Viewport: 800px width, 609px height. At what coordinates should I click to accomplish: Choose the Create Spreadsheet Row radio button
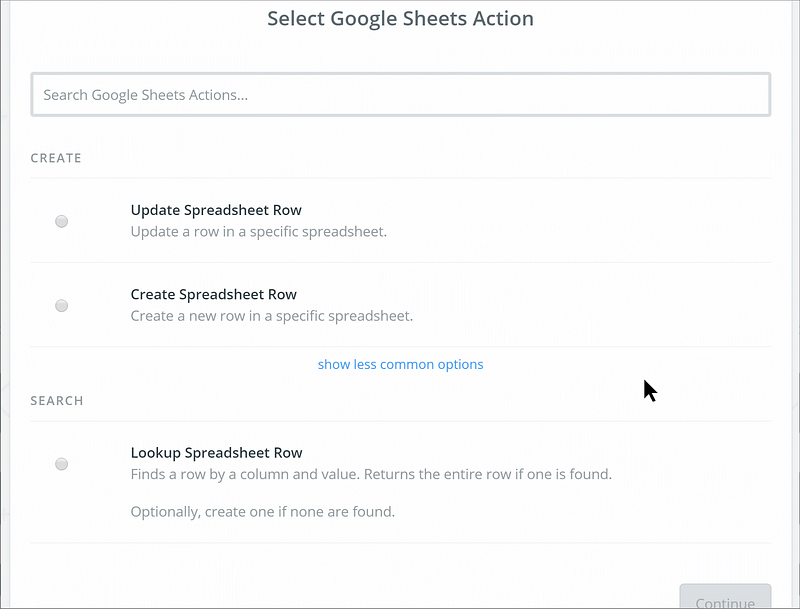62,305
